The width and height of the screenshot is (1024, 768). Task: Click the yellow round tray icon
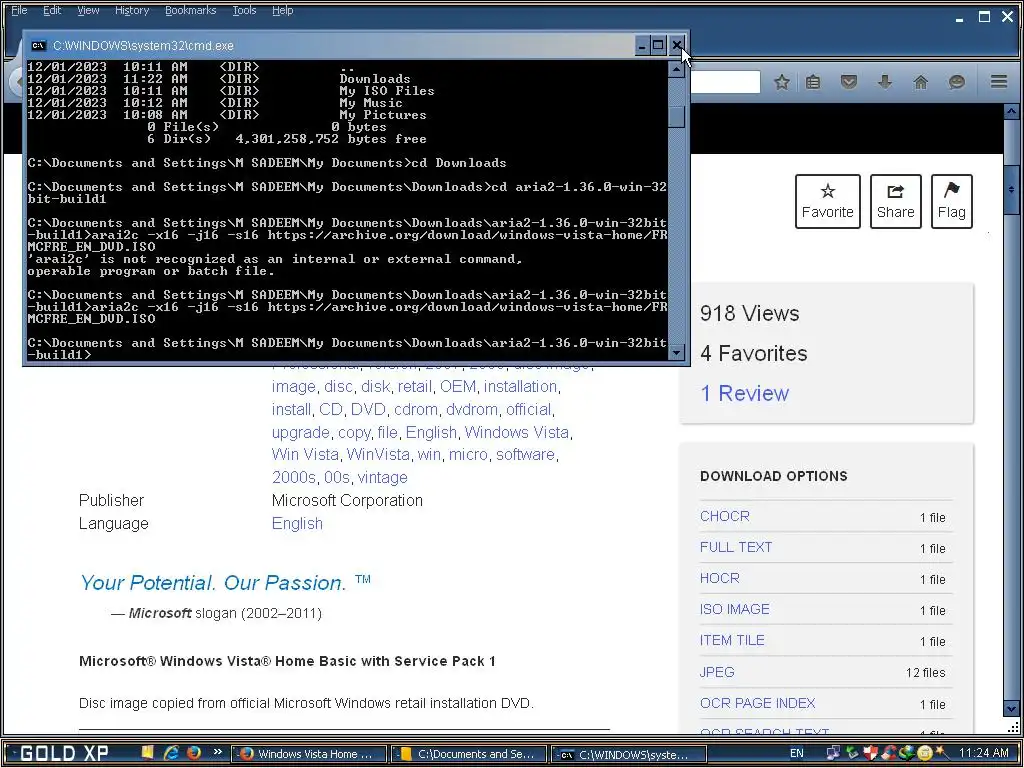tap(923, 753)
